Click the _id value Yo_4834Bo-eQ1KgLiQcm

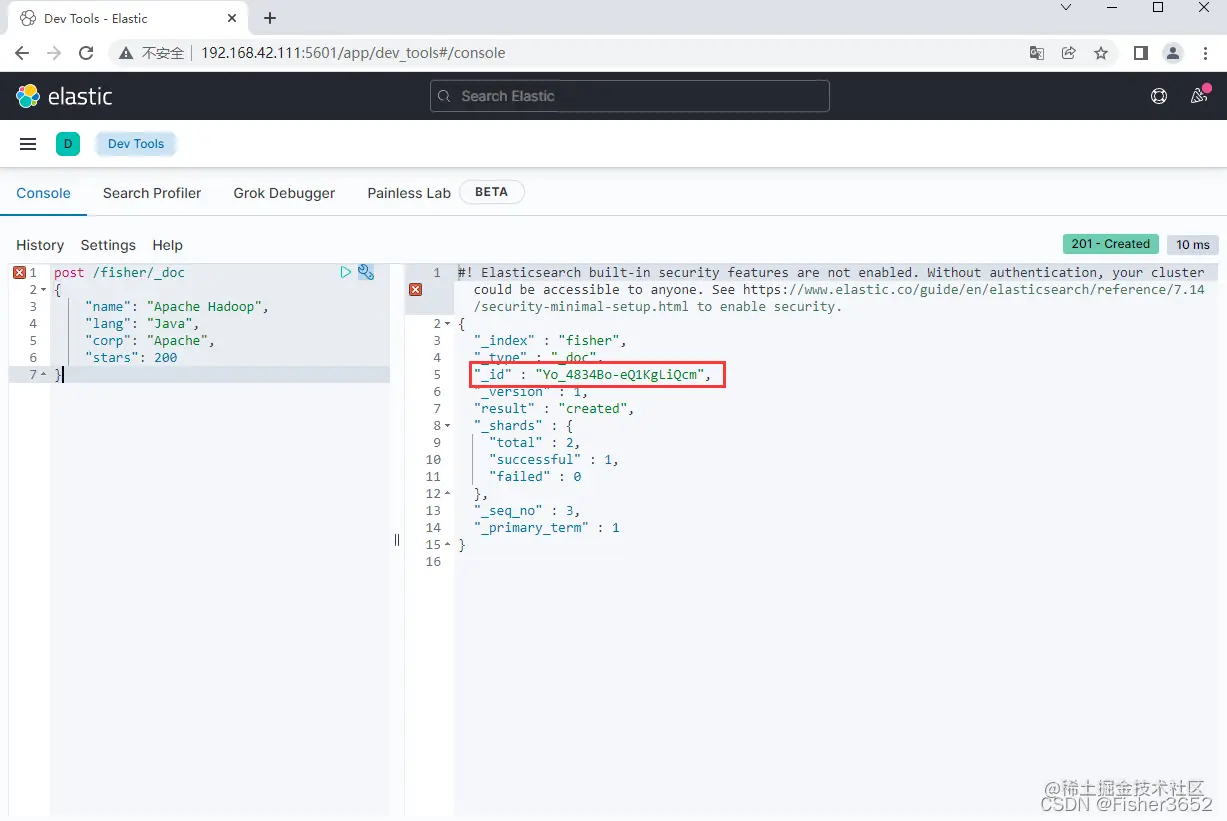[618, 375]
